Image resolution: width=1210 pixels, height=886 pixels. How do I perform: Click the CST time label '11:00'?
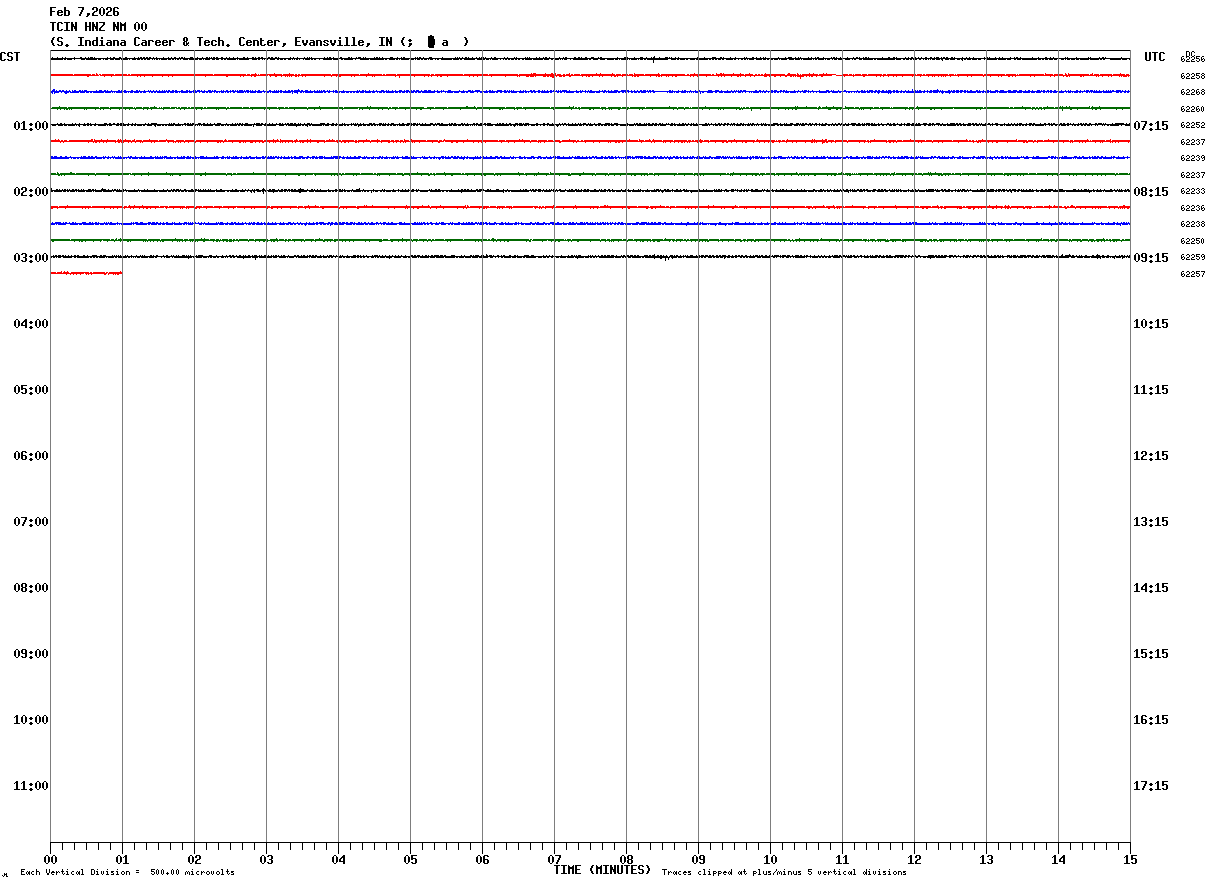click(31, 786)
